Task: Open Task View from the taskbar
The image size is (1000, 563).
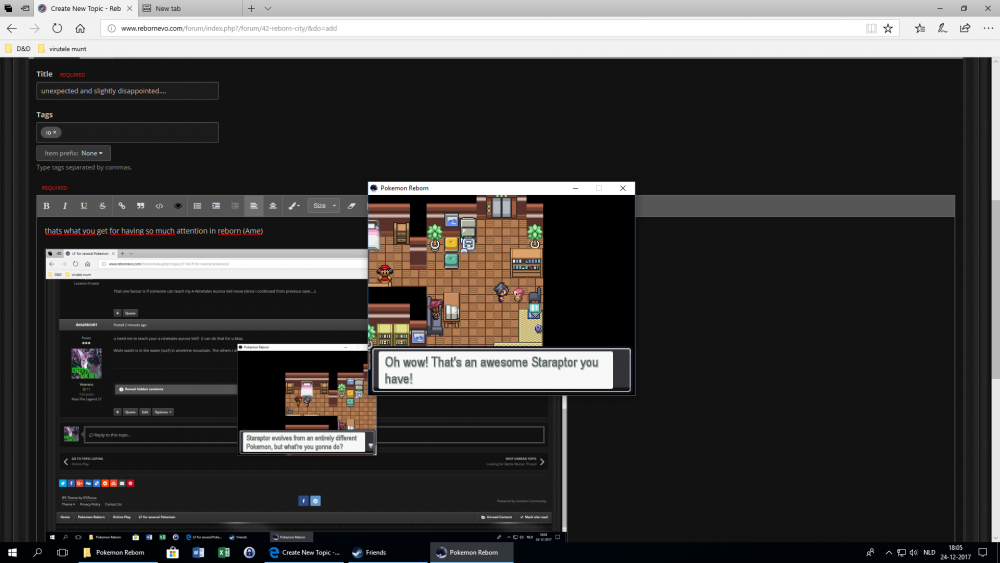Action: tap(62, 553)
